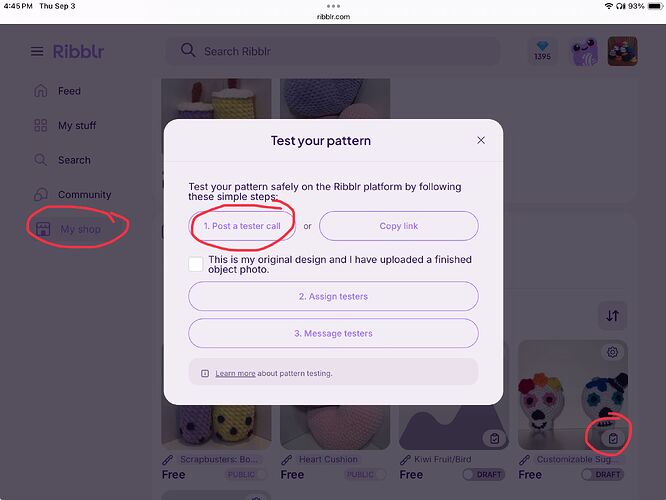
Task: Open settings gear on Customizable Sugar Skull pattern
Action: [x=612, y=352]
